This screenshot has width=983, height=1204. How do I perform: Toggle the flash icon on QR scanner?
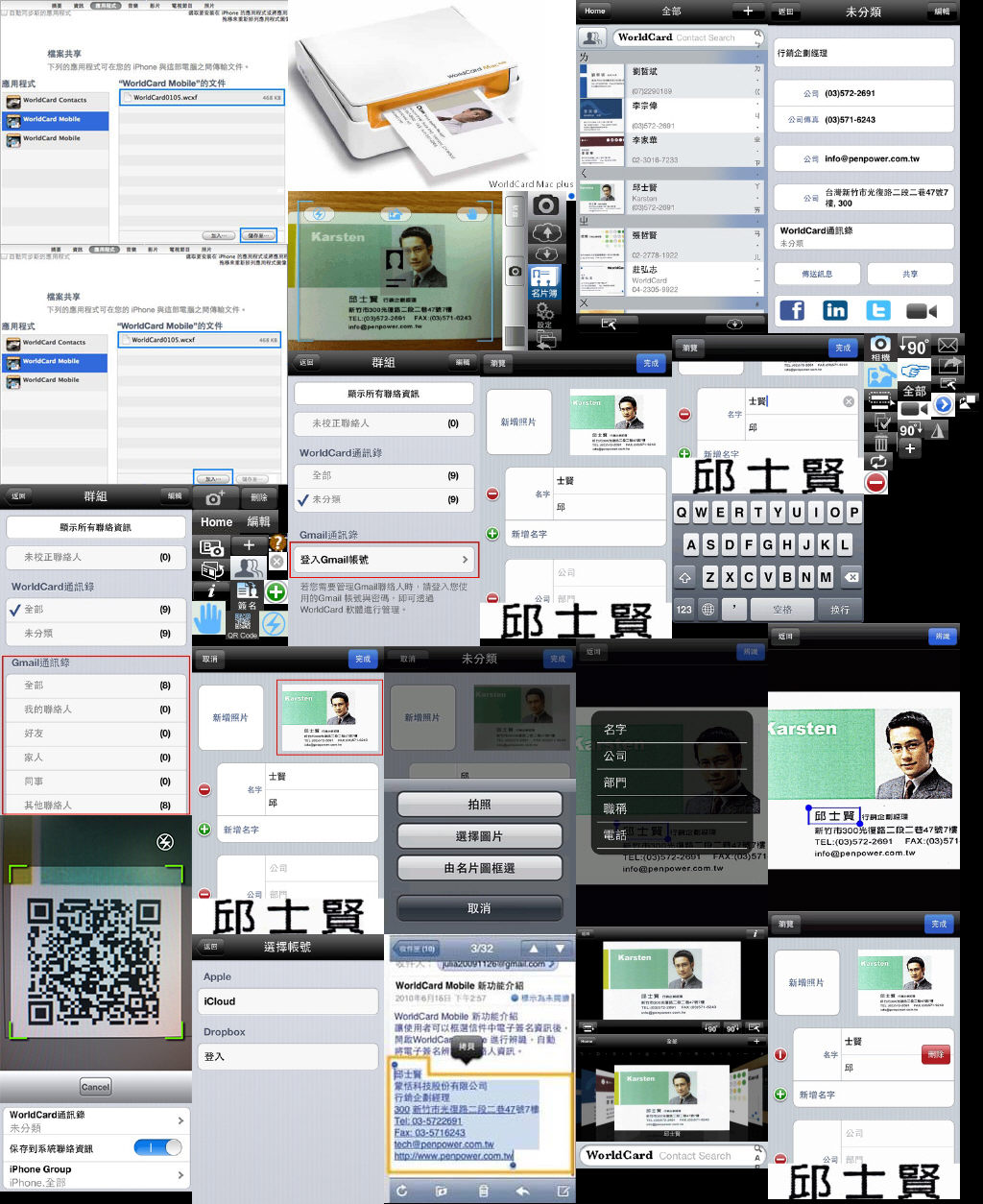point(165,843)
